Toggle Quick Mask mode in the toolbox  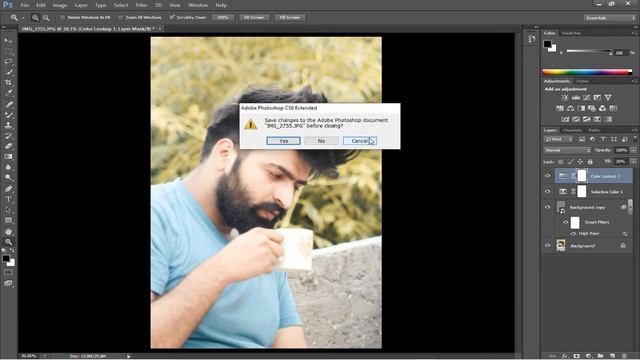point(8,272)
